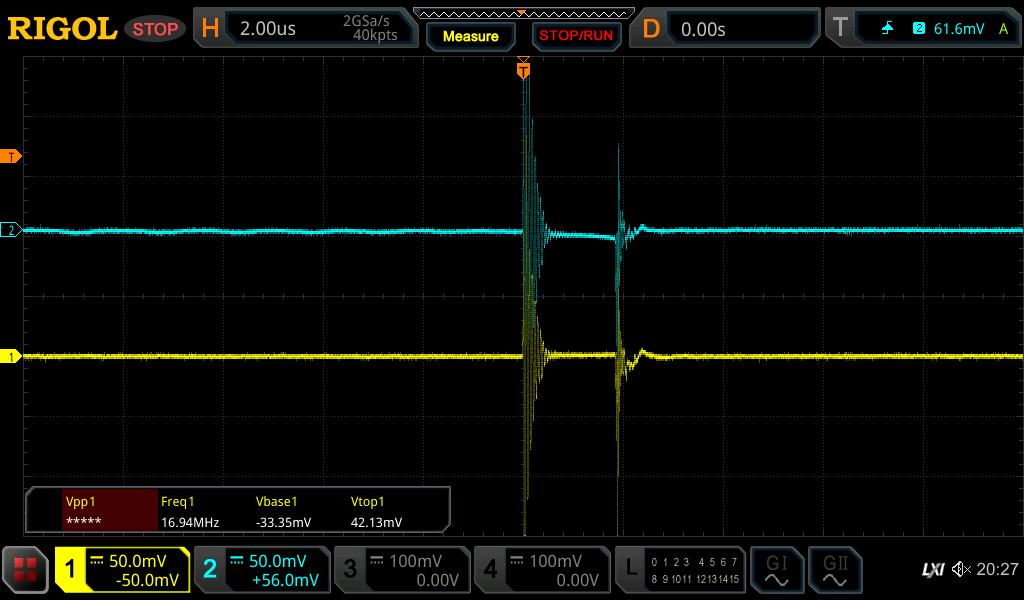The height and width of the screenshot is (600, 1024).
Task: Click the GII waveform generator icon
Action: pyautogui.click(x=834, y=570)
